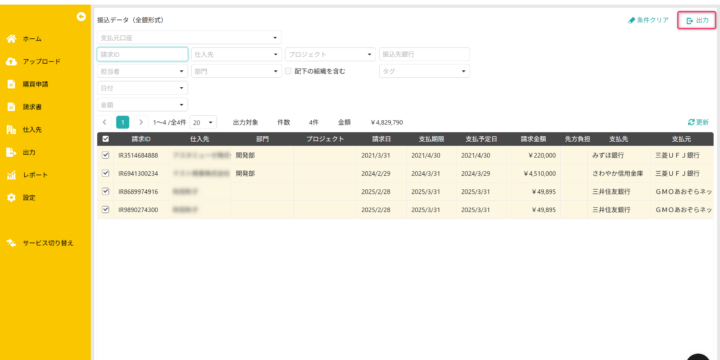This screenshot has height=360, width=720.
Task: Go to next page arrow
Action: tap(141, 122)
